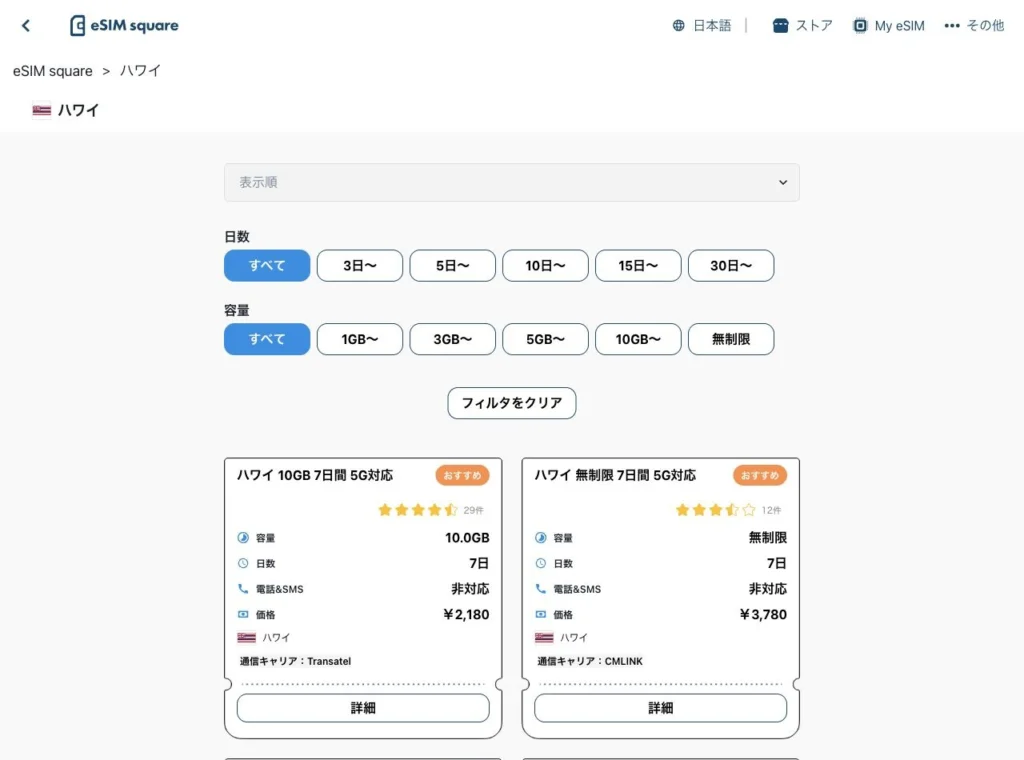
Task: Click the 日数 clock icon in 10GB card
Action: [x=243, y=563]
